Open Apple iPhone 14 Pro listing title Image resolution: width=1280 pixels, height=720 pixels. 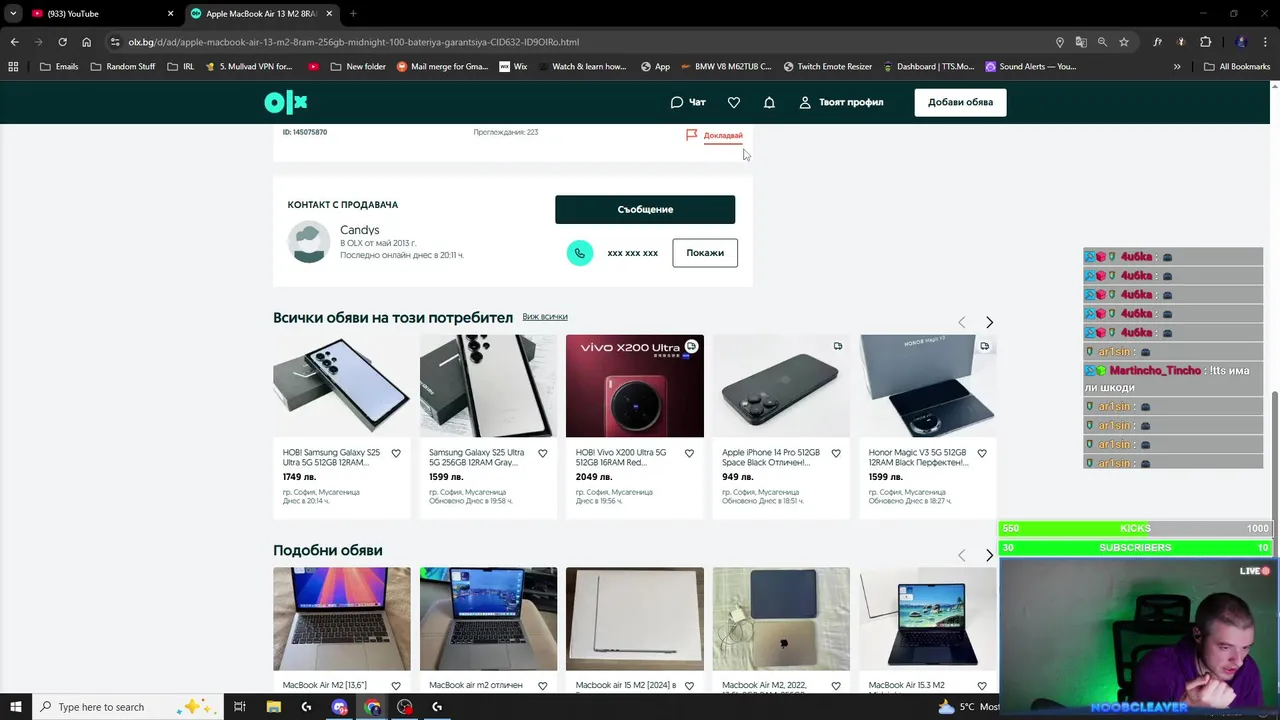[771, 457]
